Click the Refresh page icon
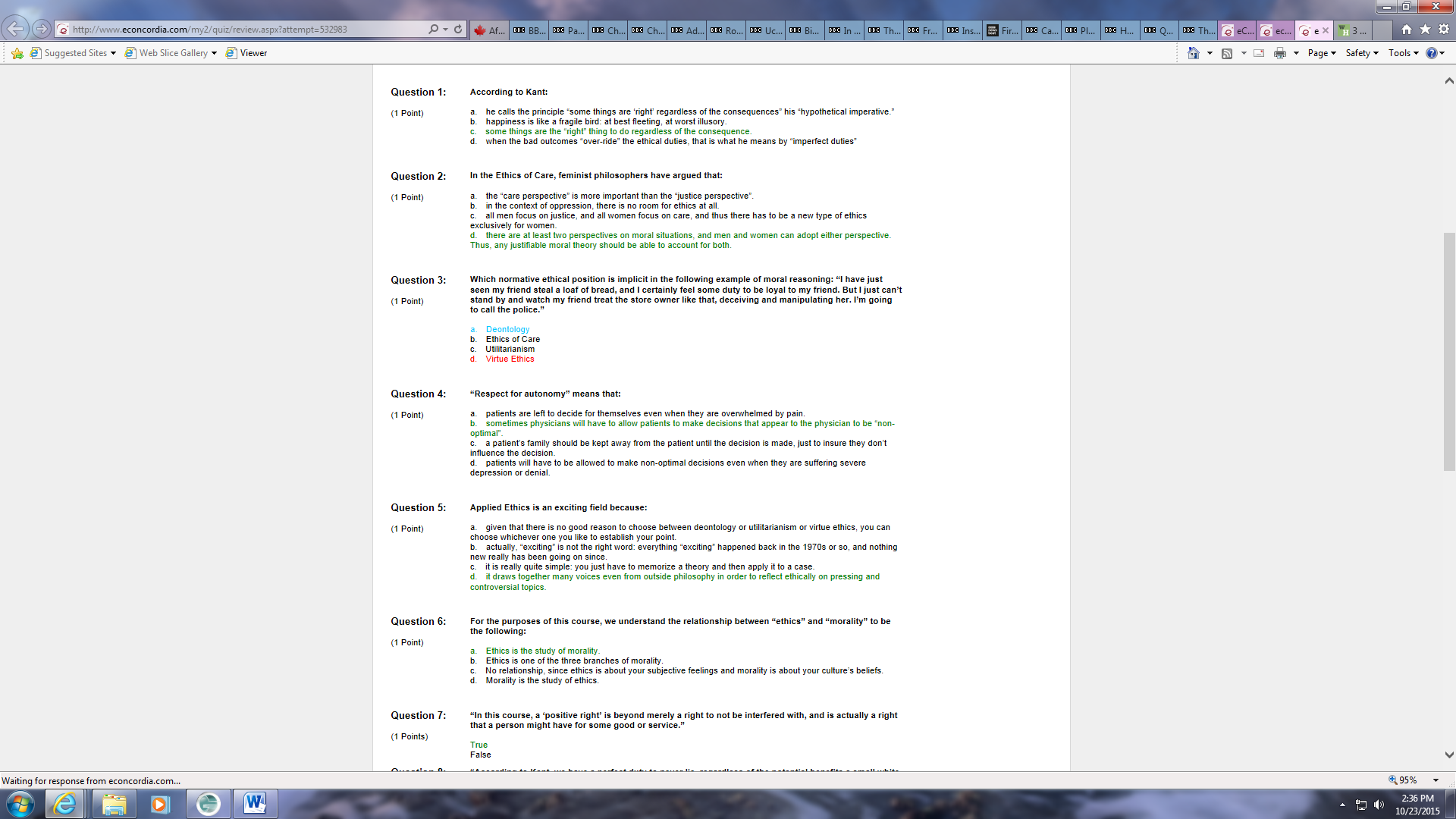 pos(458,30)
